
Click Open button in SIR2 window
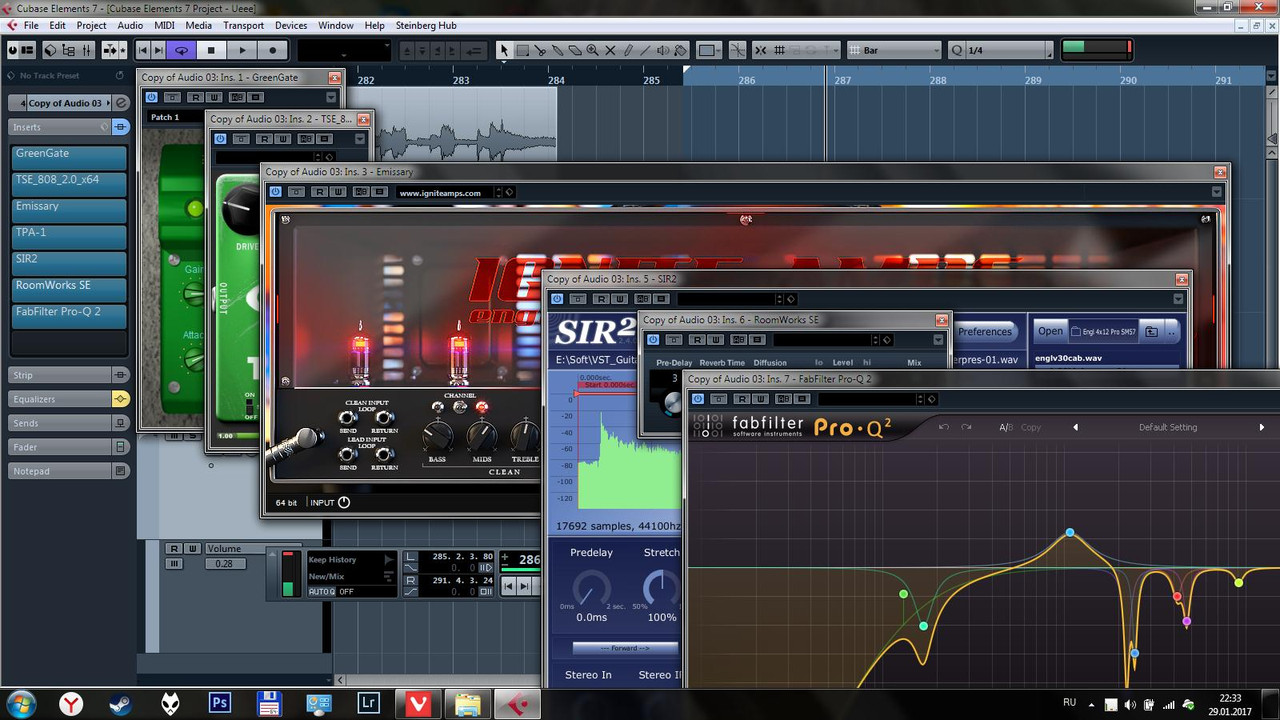1050,331
